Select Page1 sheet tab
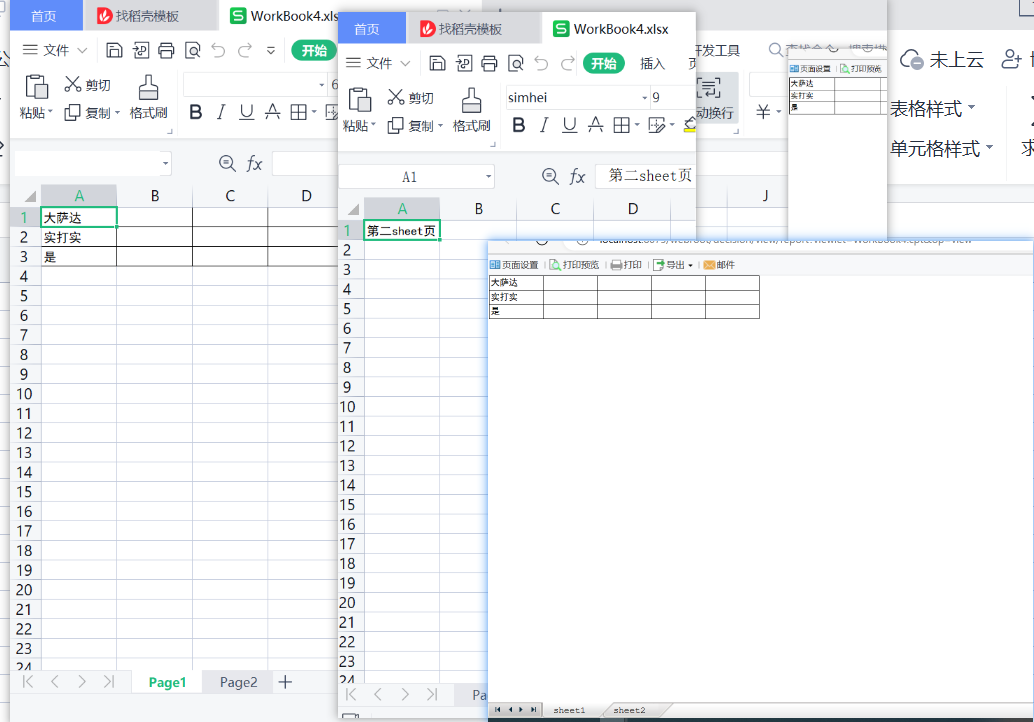The image size is (1034, 722). pyautogui.click(x=167, y=682)
